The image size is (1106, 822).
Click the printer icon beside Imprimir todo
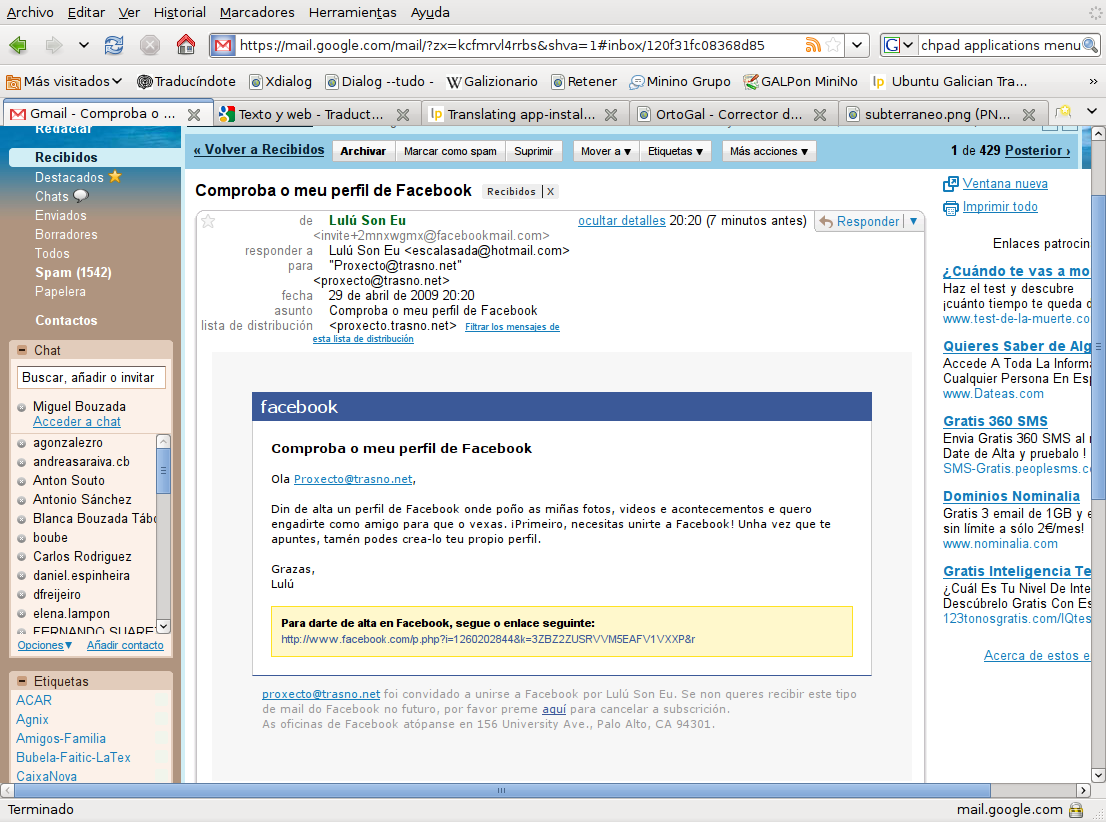[x=951, y=207]
